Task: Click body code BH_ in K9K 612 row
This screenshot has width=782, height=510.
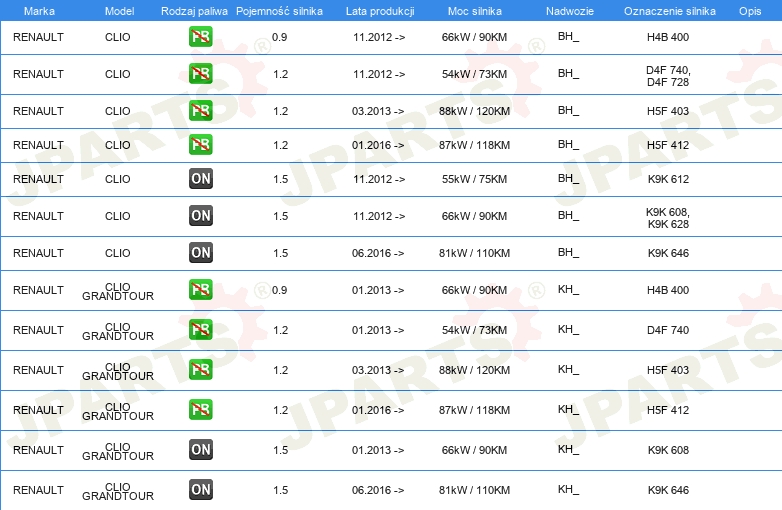Action: pos(569,178)
